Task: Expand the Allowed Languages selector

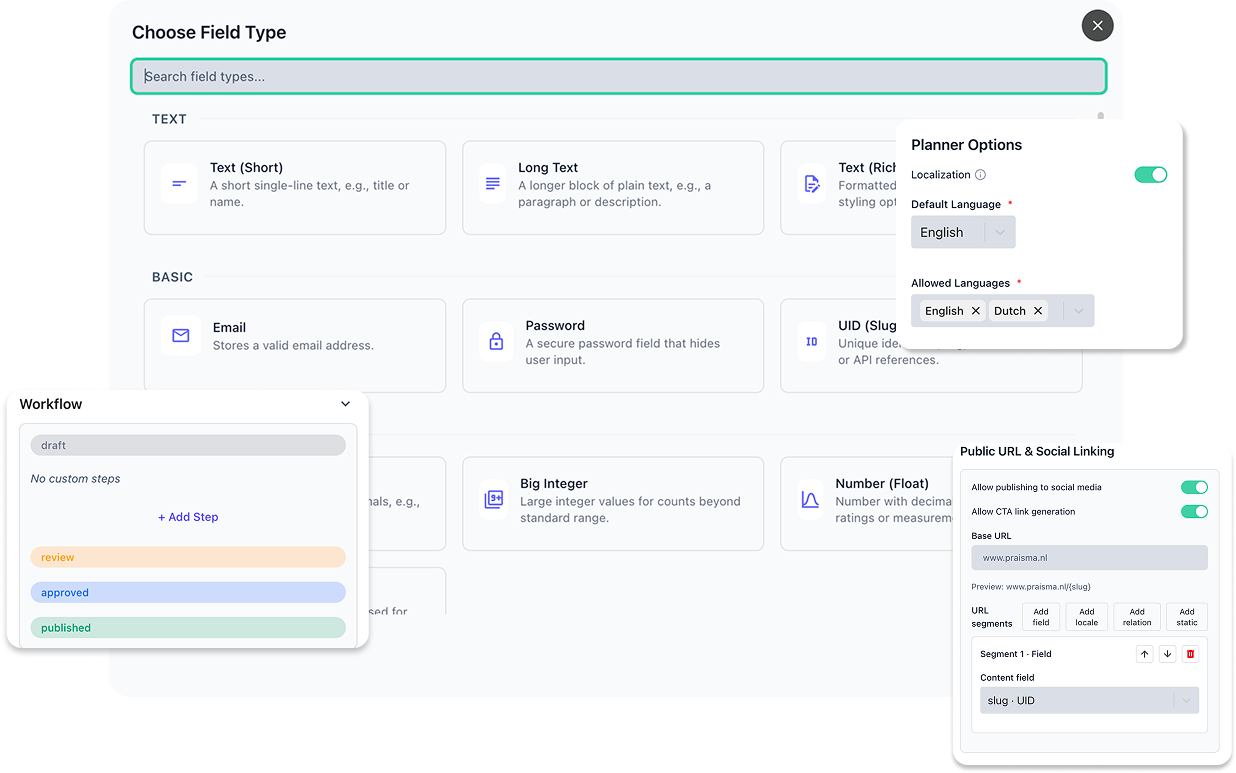Action: (x=1077, y=310)
